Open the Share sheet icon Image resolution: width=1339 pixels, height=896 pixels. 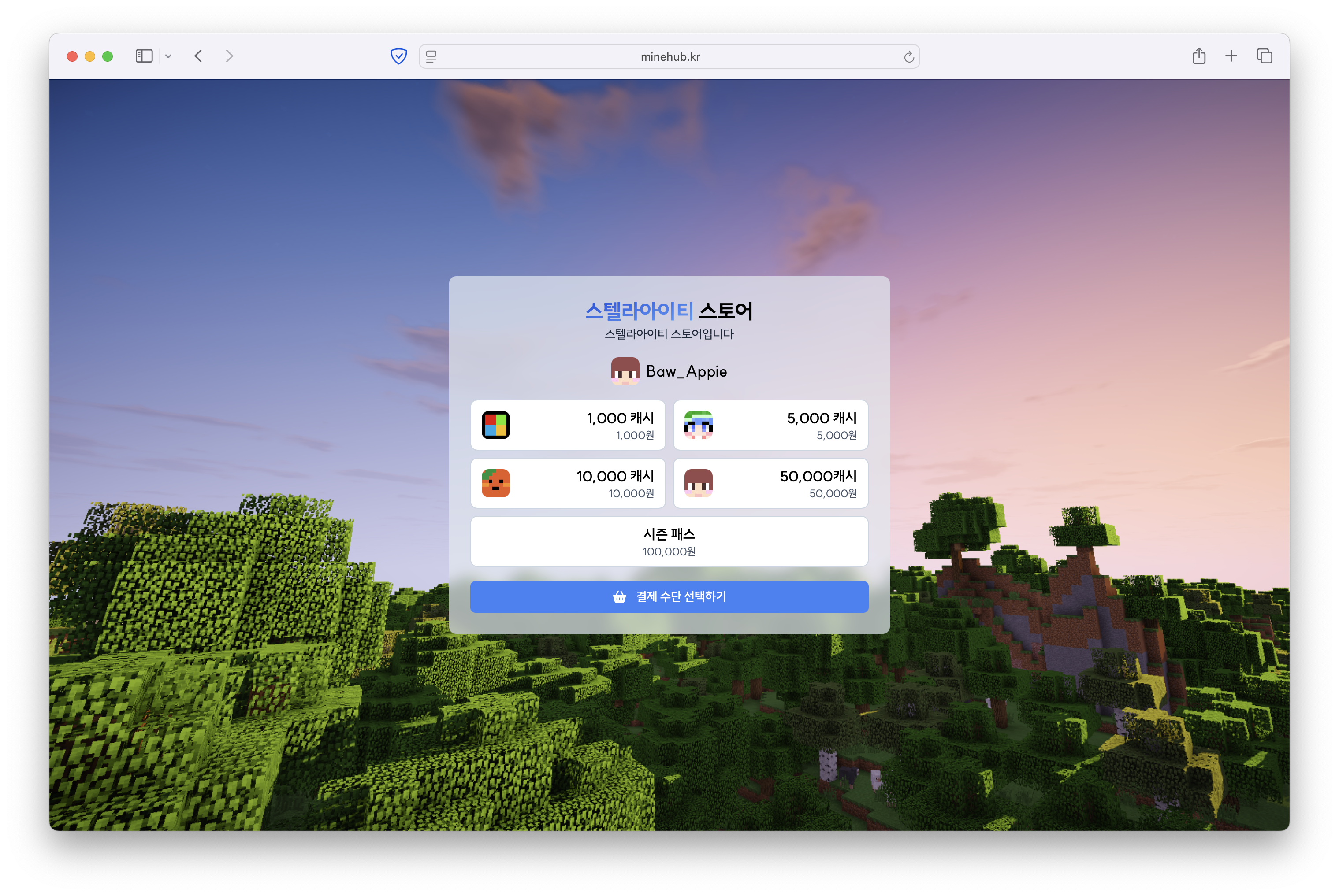point(1199,56)
